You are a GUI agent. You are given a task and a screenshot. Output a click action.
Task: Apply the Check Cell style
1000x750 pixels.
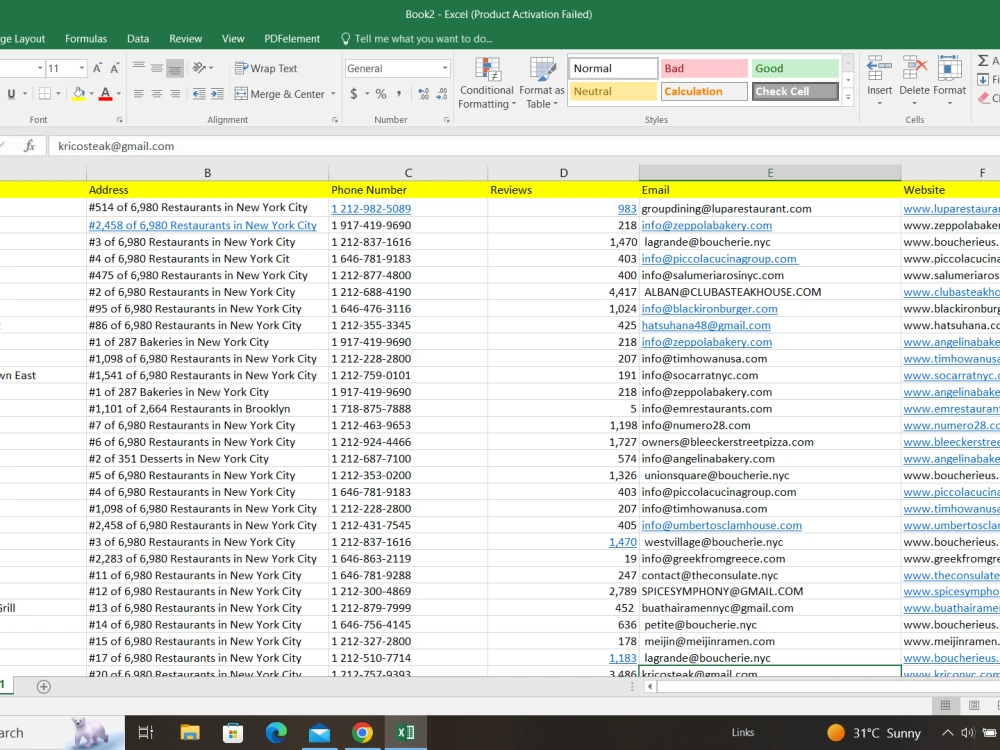[x=795, y=91]
